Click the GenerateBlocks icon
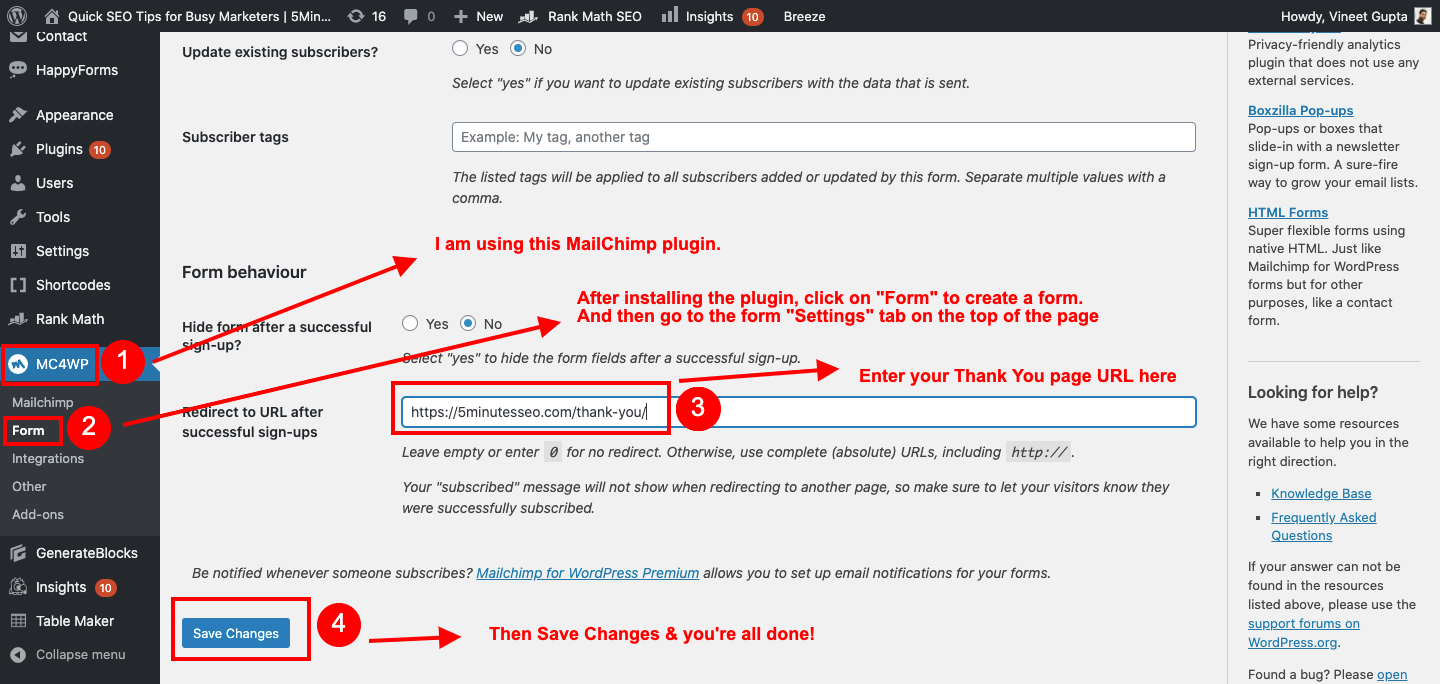 [17, 553]
